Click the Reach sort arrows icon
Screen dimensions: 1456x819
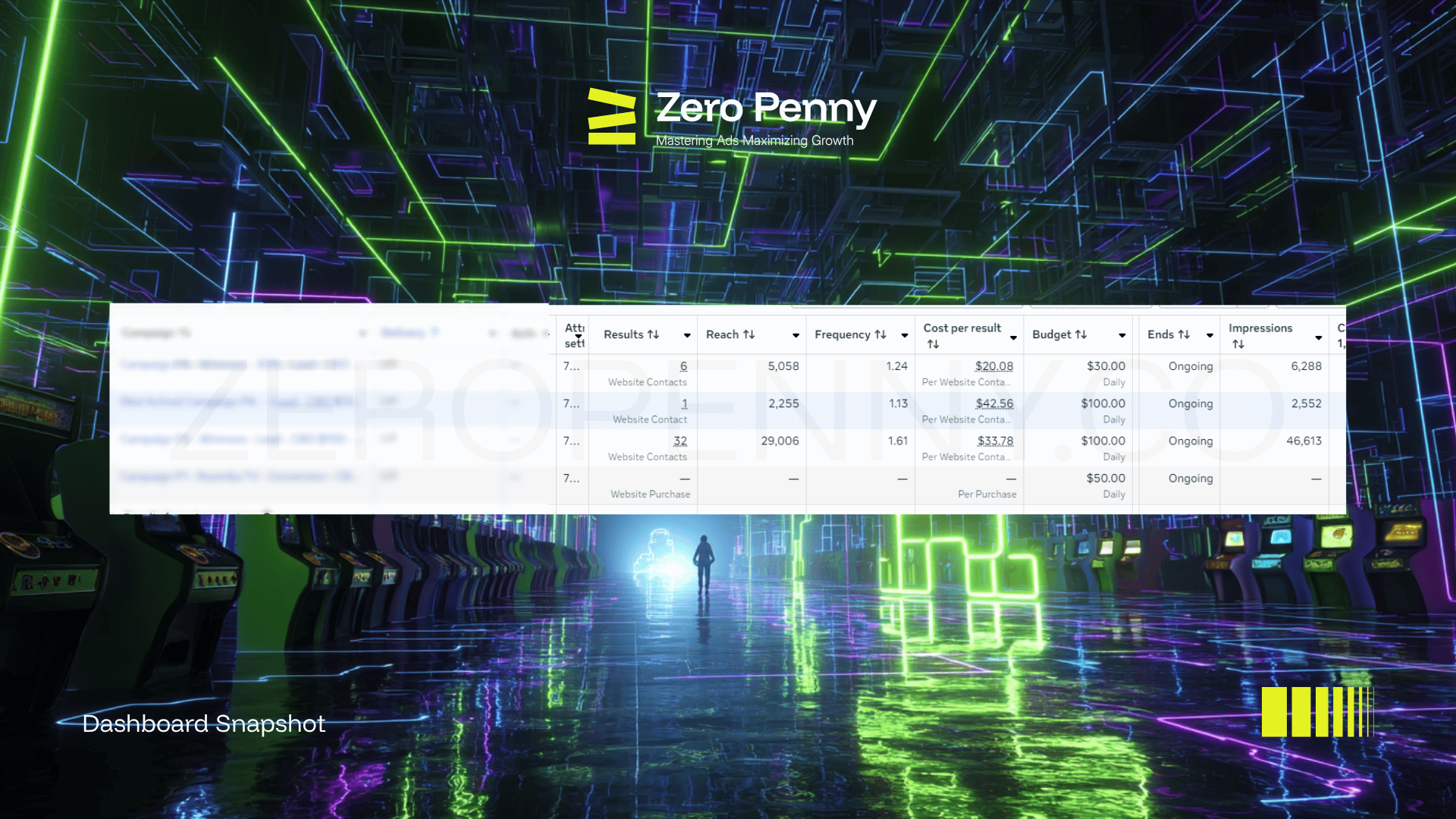pyautogui.click(x=748, y=334)
